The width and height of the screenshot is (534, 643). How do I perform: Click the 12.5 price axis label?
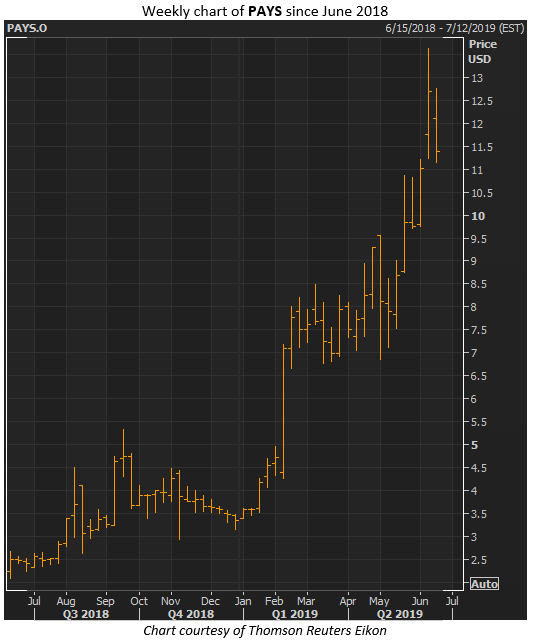click(482, 101)
